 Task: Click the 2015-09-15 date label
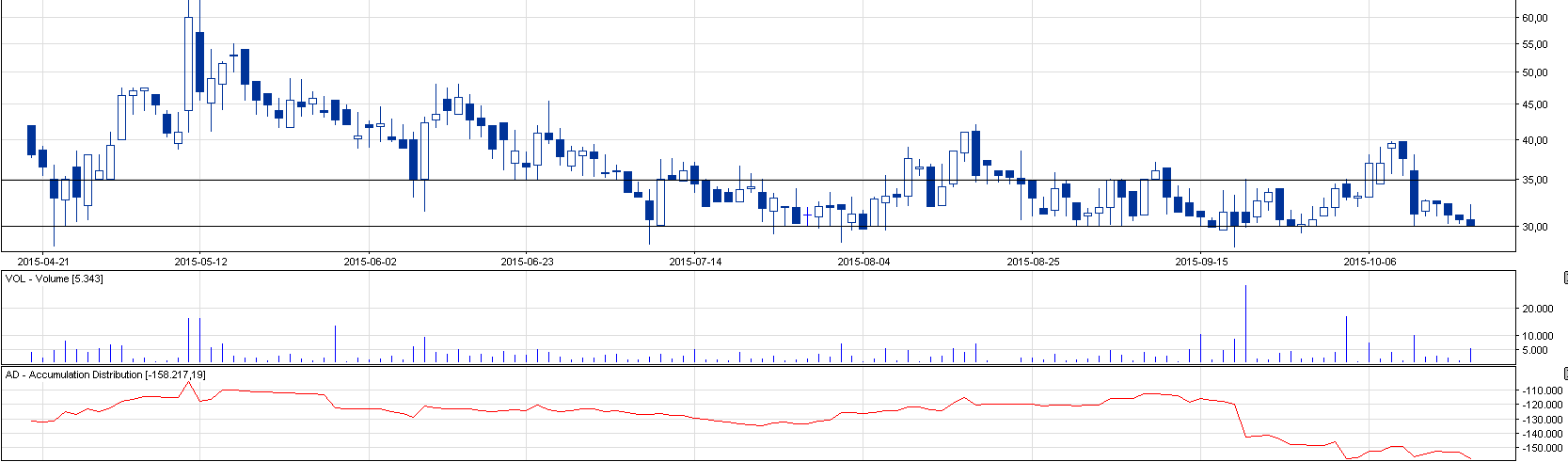(x=1201, y=262)
